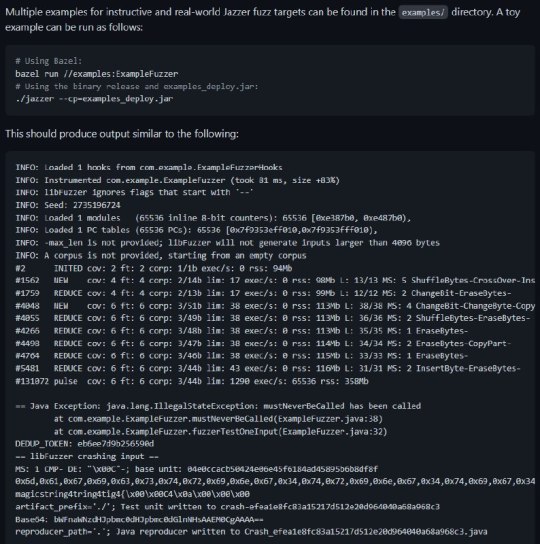The image size is (540, 544).
Task: Click the bazel run //examples:ExampleFuzzer command
Action: point(96,74)
